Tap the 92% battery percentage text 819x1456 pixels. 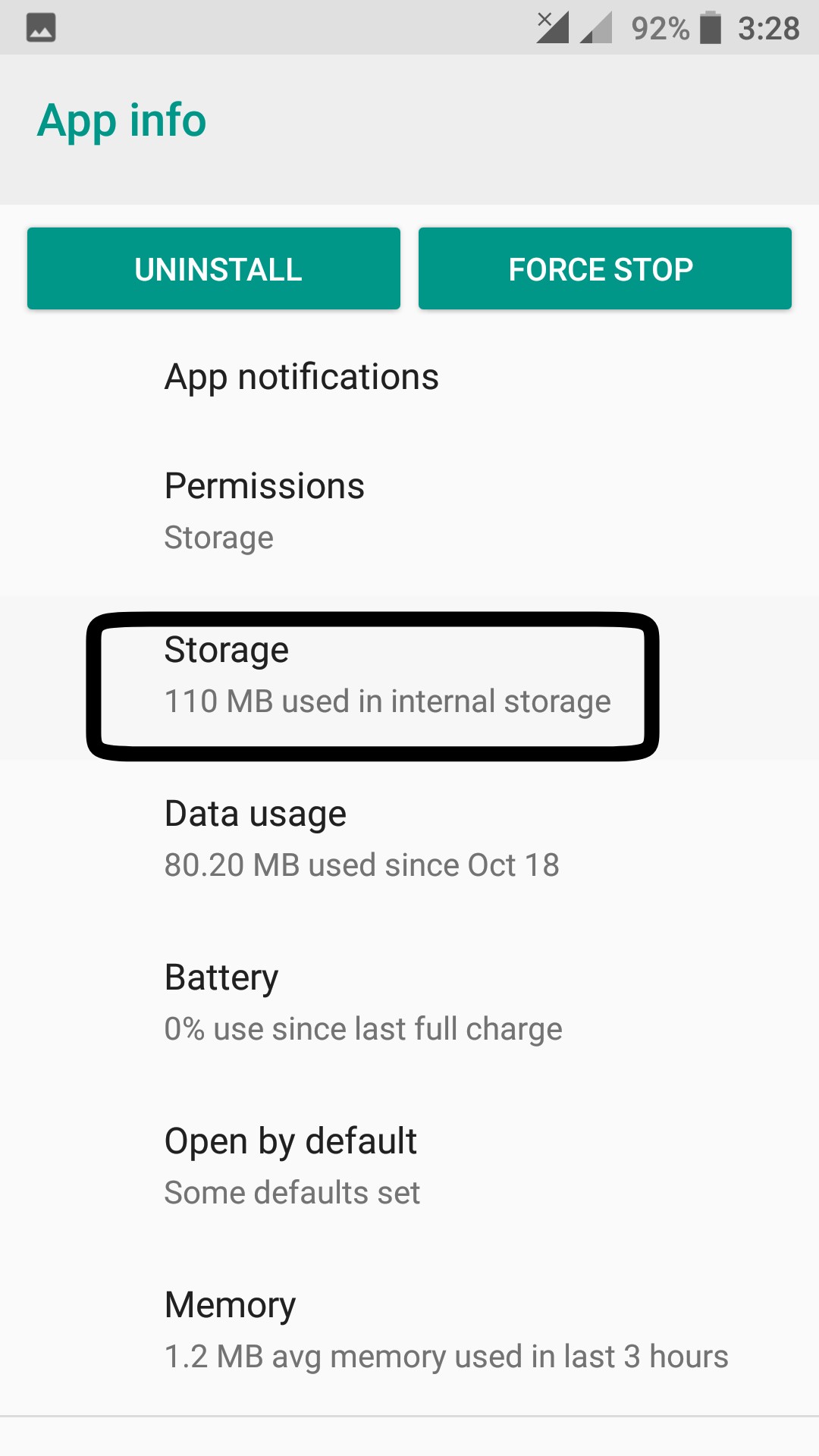660,29
